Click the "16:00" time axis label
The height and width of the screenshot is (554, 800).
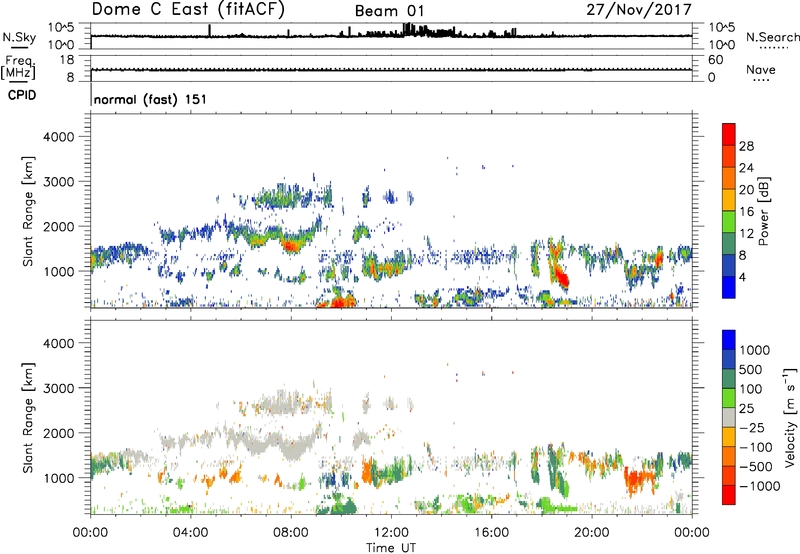[x=491, y=532]
